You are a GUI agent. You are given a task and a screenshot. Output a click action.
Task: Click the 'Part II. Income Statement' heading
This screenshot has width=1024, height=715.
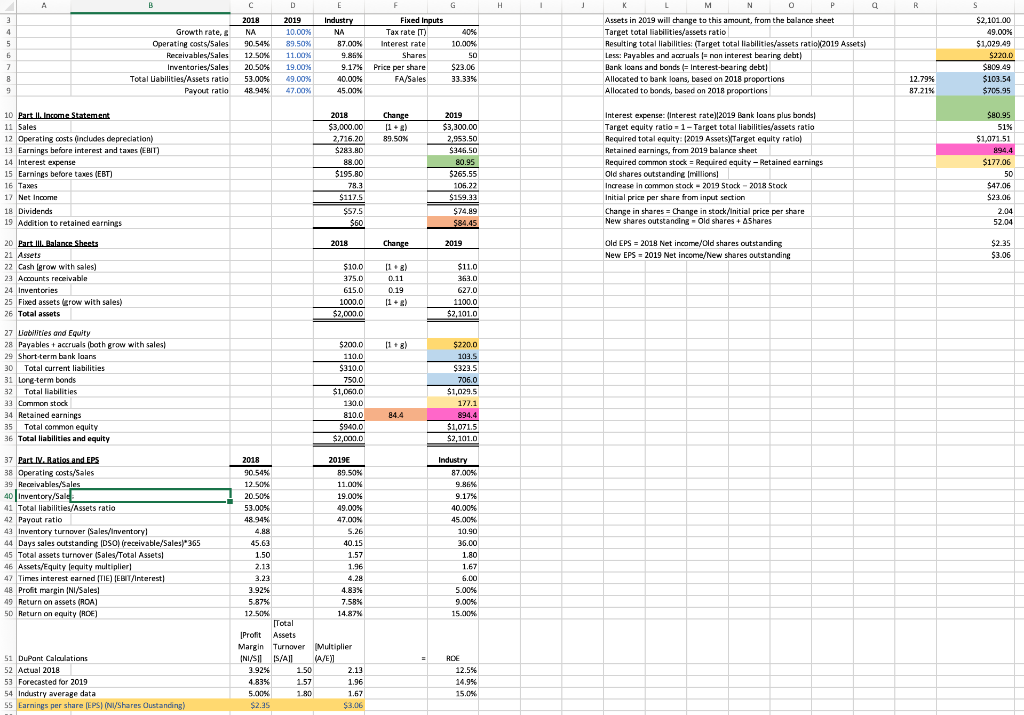(x=64, y=116)
